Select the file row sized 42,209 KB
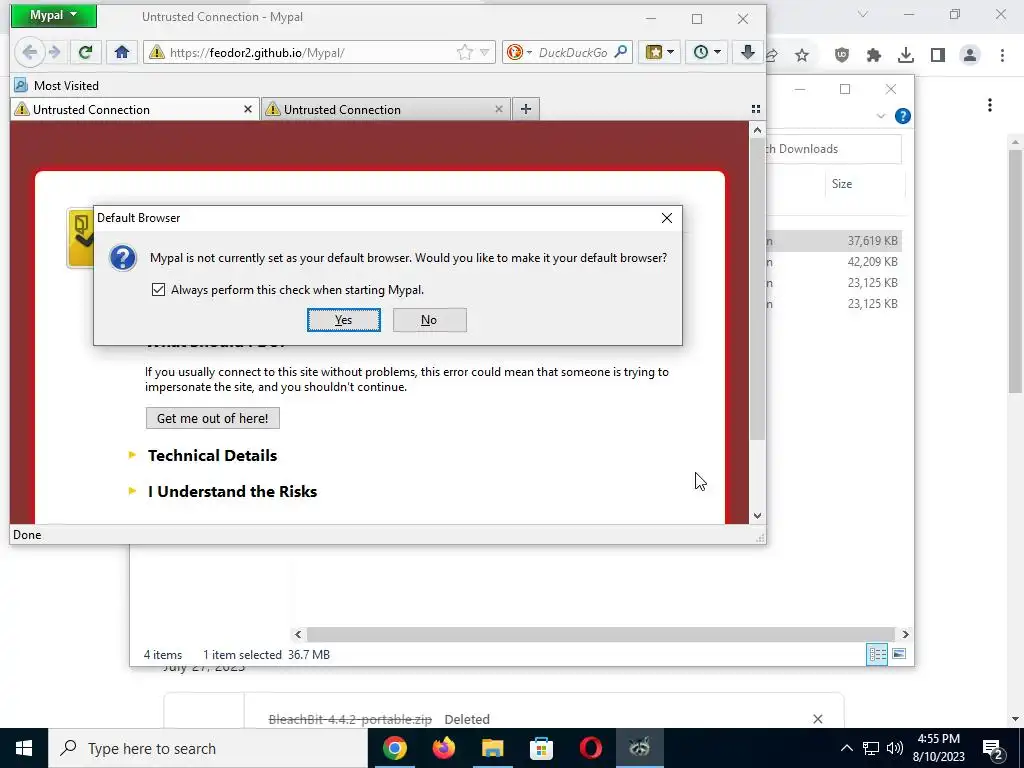 [x=833, y=262]
